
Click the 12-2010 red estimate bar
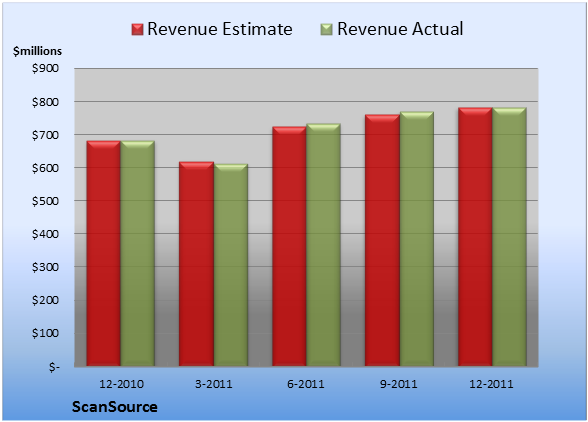click(x=104, y=253)
